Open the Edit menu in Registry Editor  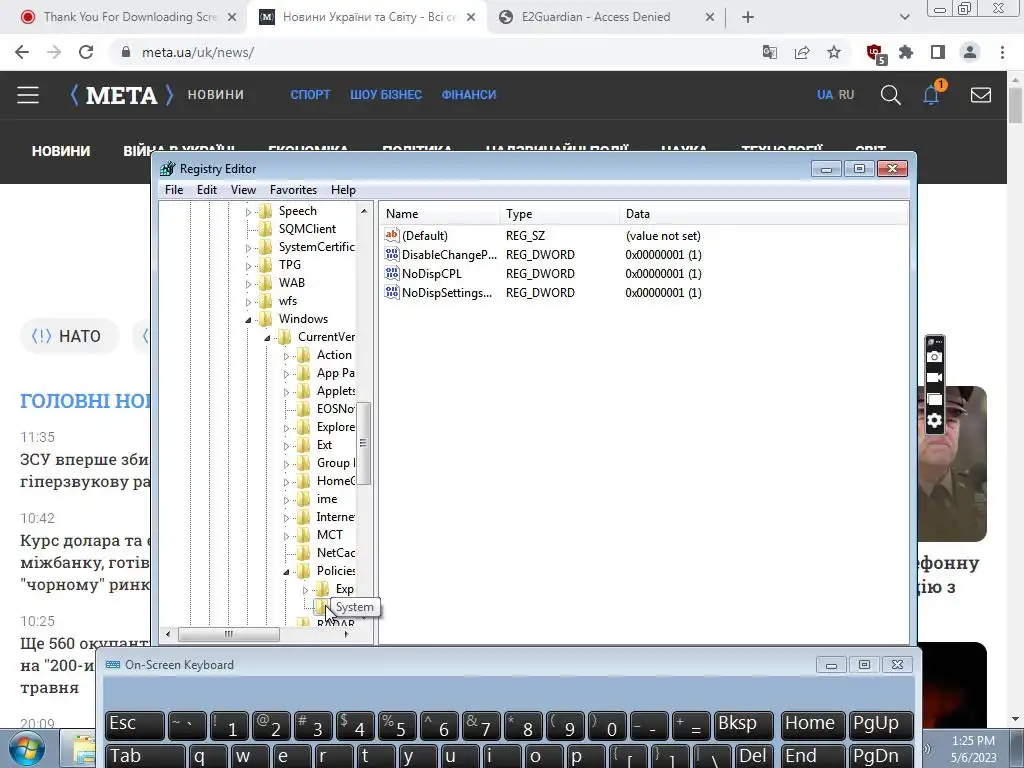[206, 190]
